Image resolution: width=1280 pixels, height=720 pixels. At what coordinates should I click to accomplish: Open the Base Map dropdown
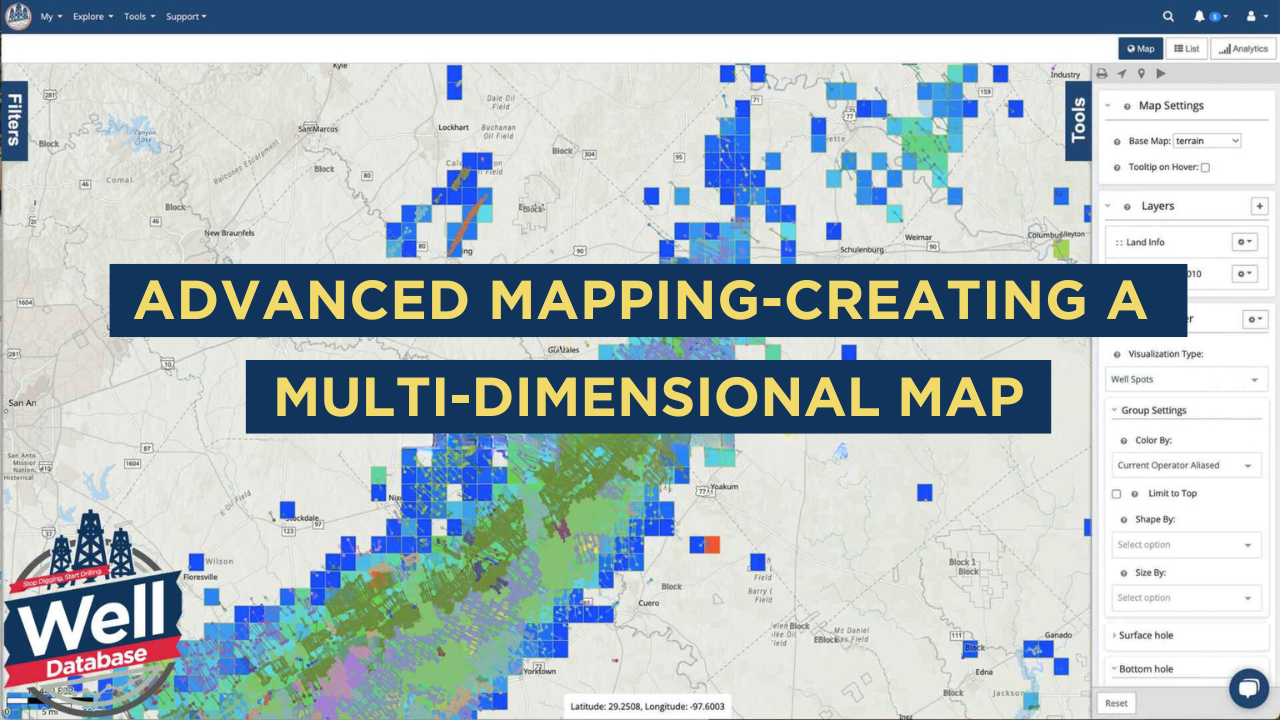point(1206,140)
